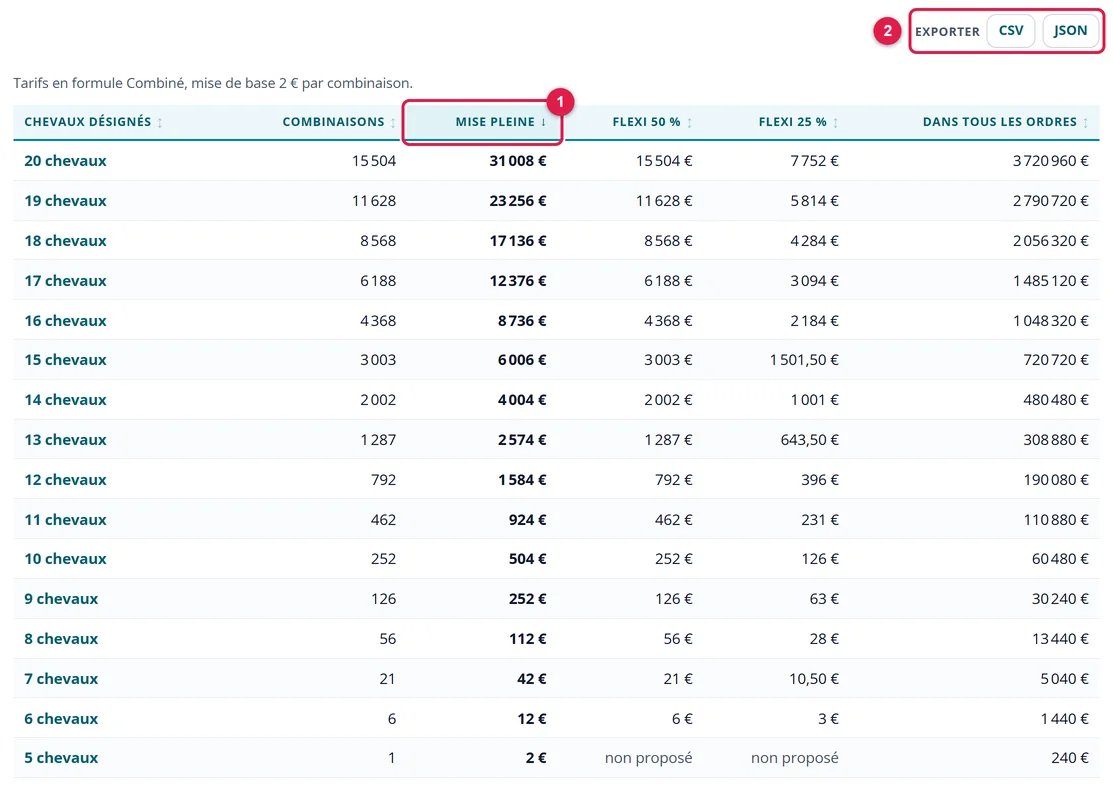Image resolution: width=1113 pixels, height=790 pixels.
Task: Choose the 7 chevaux row
Action: [61, 679]
